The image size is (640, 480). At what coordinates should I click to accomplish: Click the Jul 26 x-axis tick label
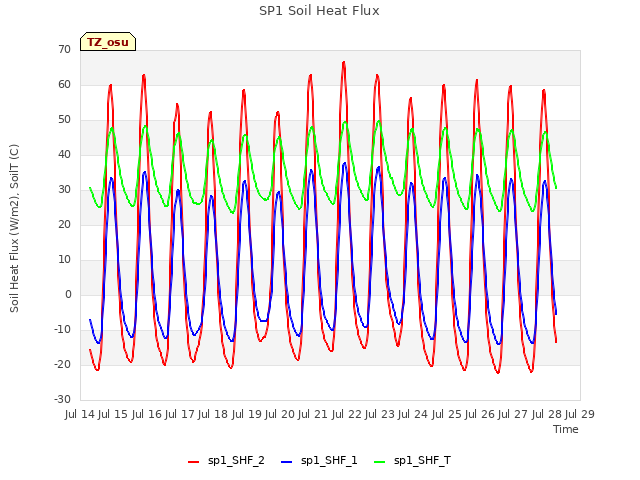480,414
